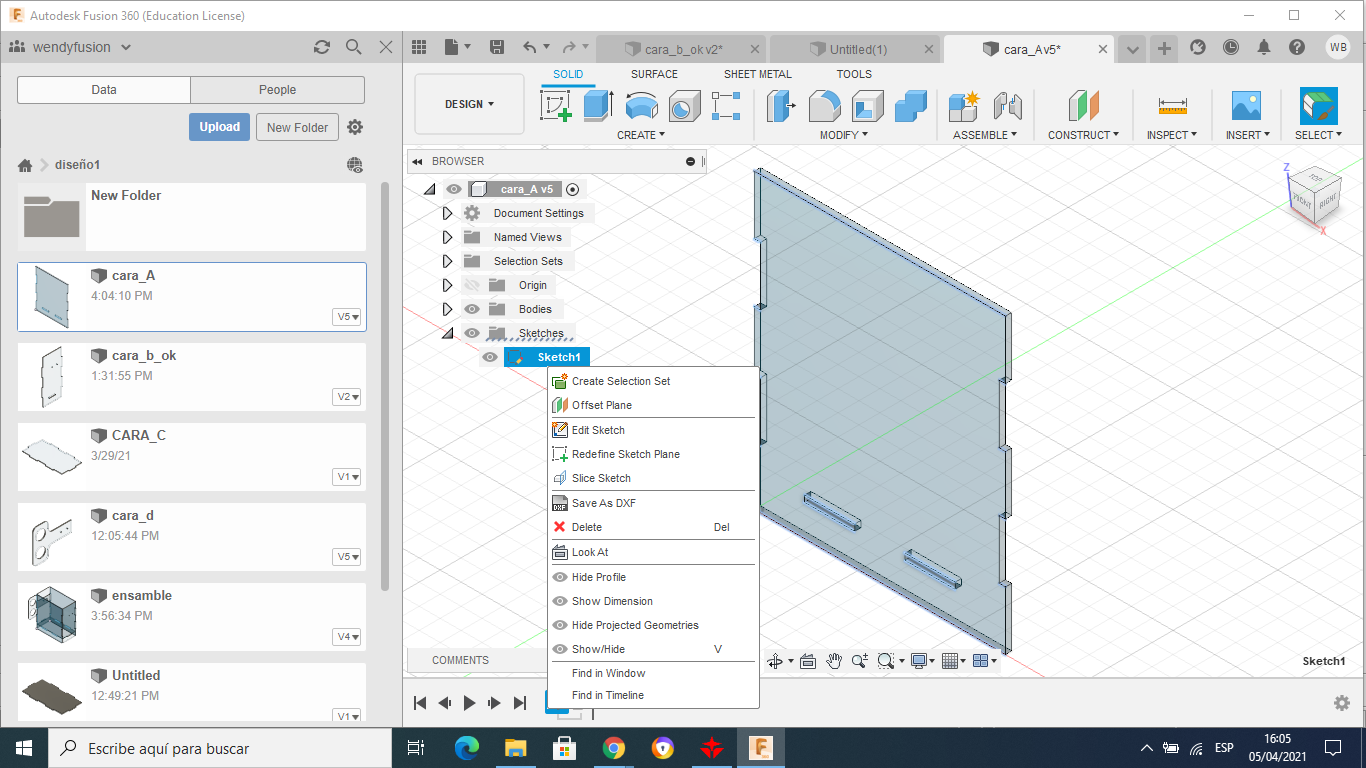
Task: Toggle visibility of cara_A v5 component
Action: tap(454, 189)
